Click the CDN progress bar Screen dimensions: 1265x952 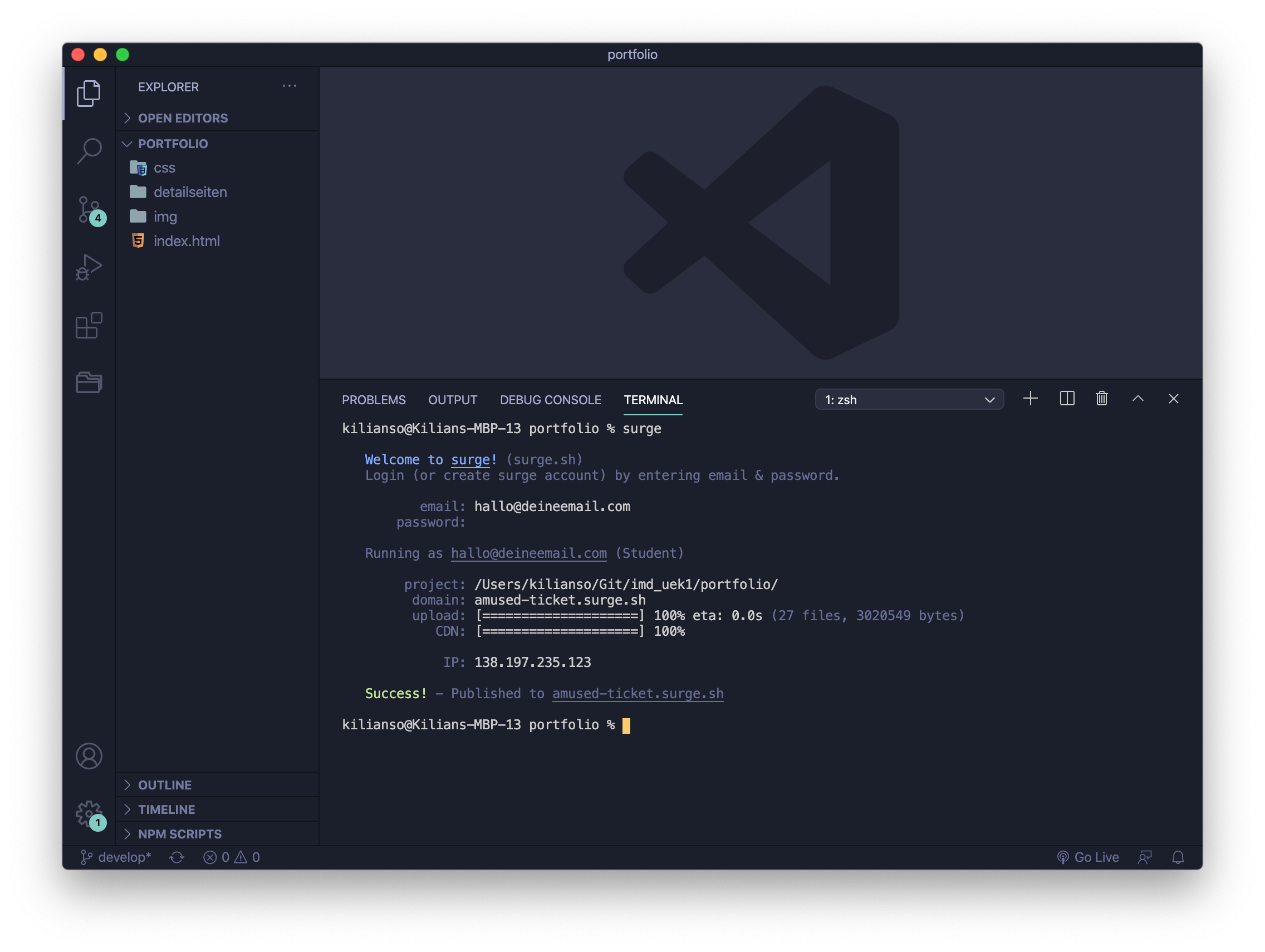tap(560, 631)
